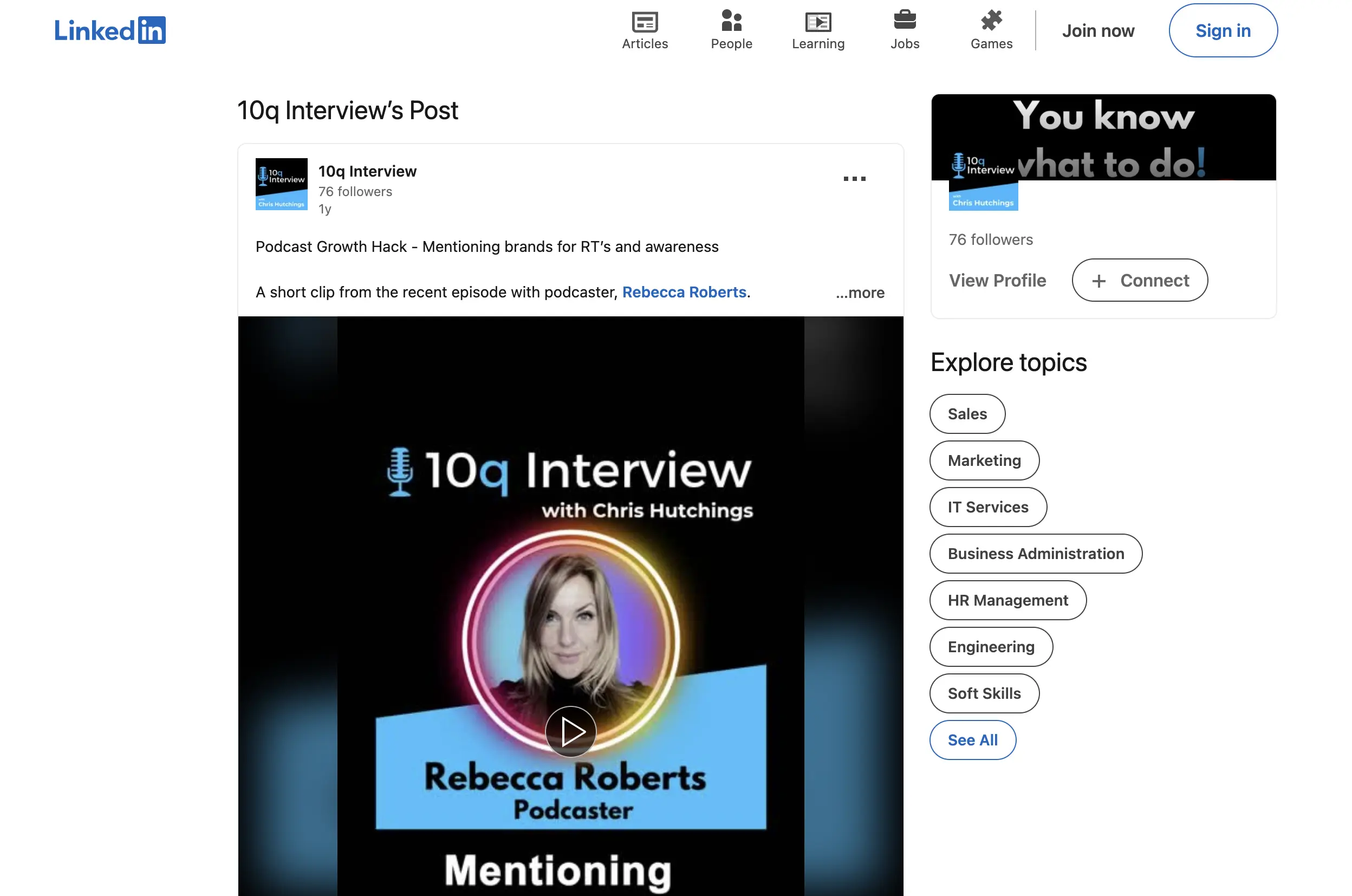This screenshot has height=896, width=1352.
Task: Open the Games puzzle item
Action: click(x=991, y=30)
